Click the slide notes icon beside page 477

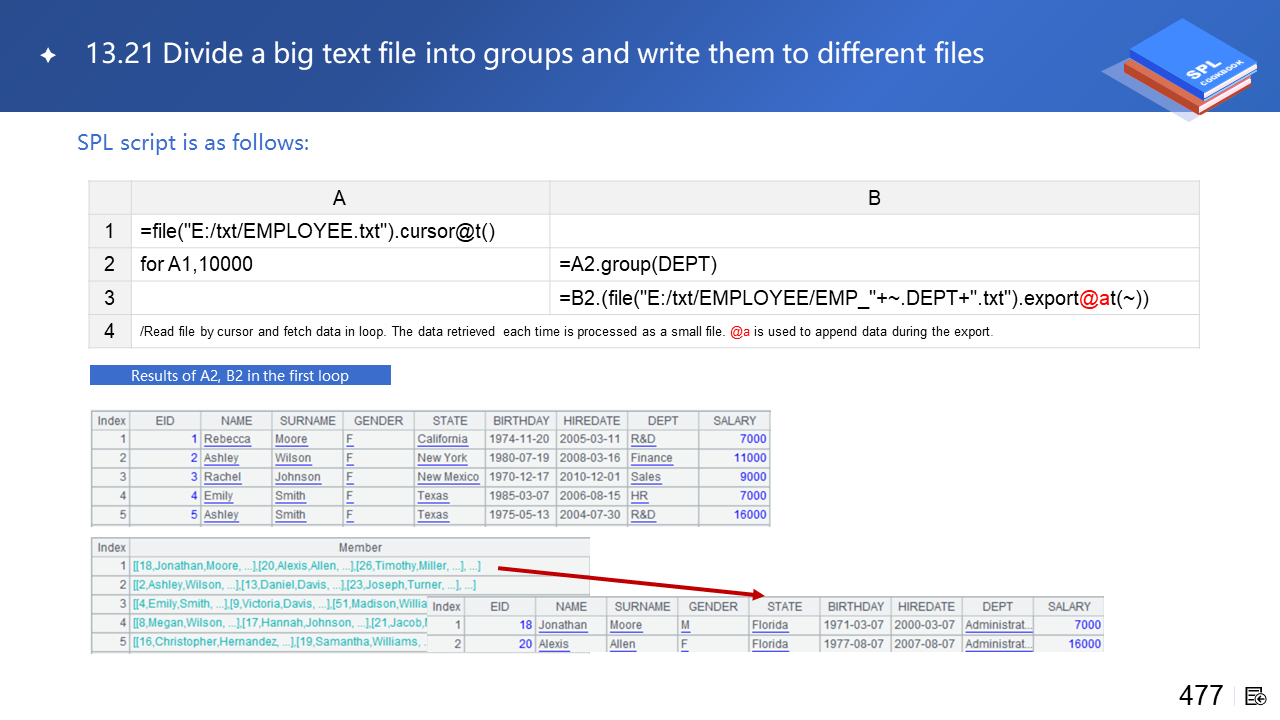(1256, 696)
